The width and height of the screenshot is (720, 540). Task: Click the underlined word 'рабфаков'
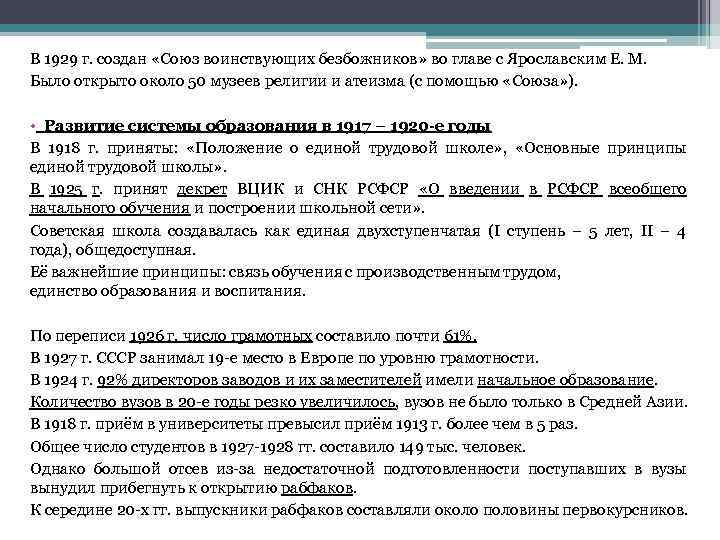click(x=317, y=488)
